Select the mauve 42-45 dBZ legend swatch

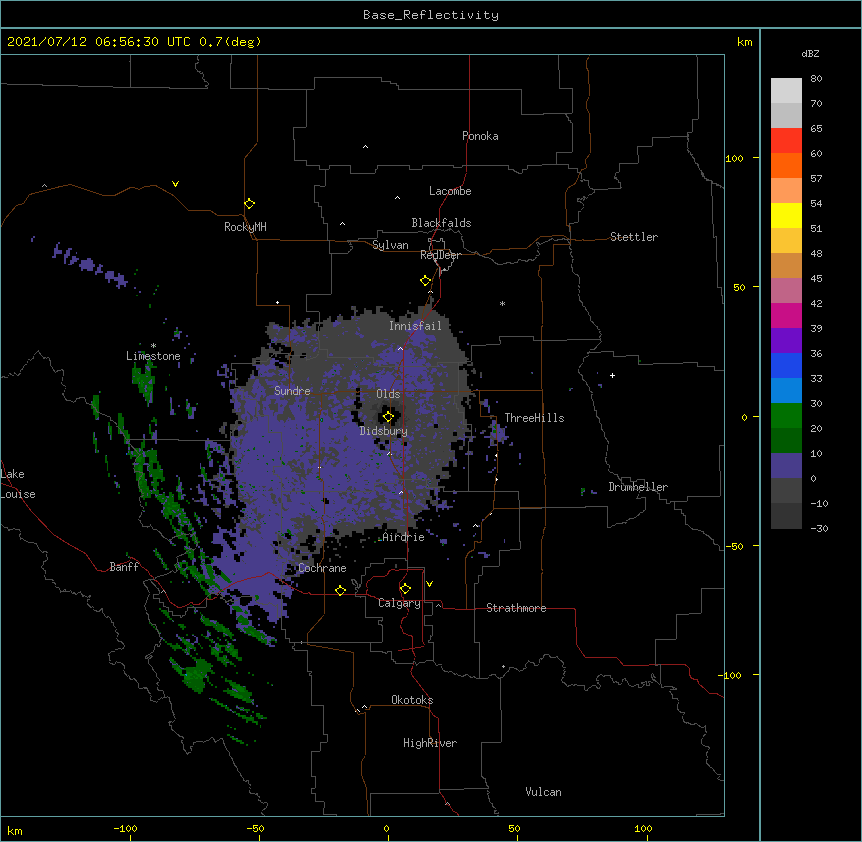point(786,290)
